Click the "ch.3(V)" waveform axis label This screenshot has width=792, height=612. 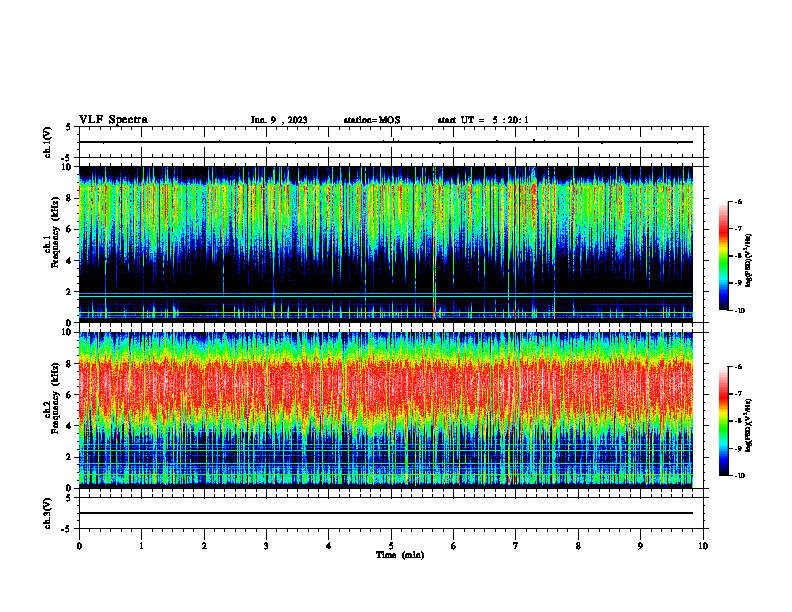tap(48, 513)
